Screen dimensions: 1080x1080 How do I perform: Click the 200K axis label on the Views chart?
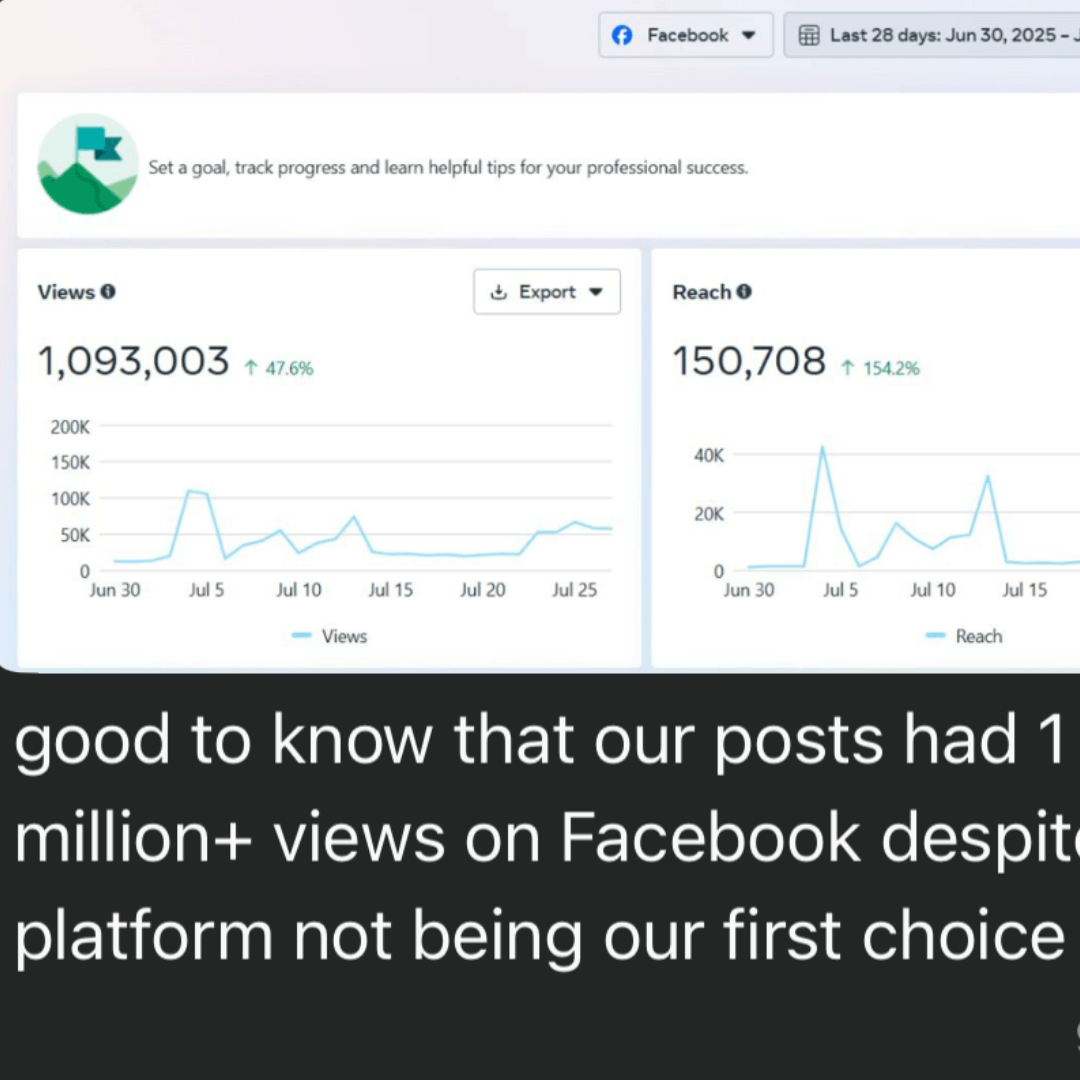click(x=69, y=427)
